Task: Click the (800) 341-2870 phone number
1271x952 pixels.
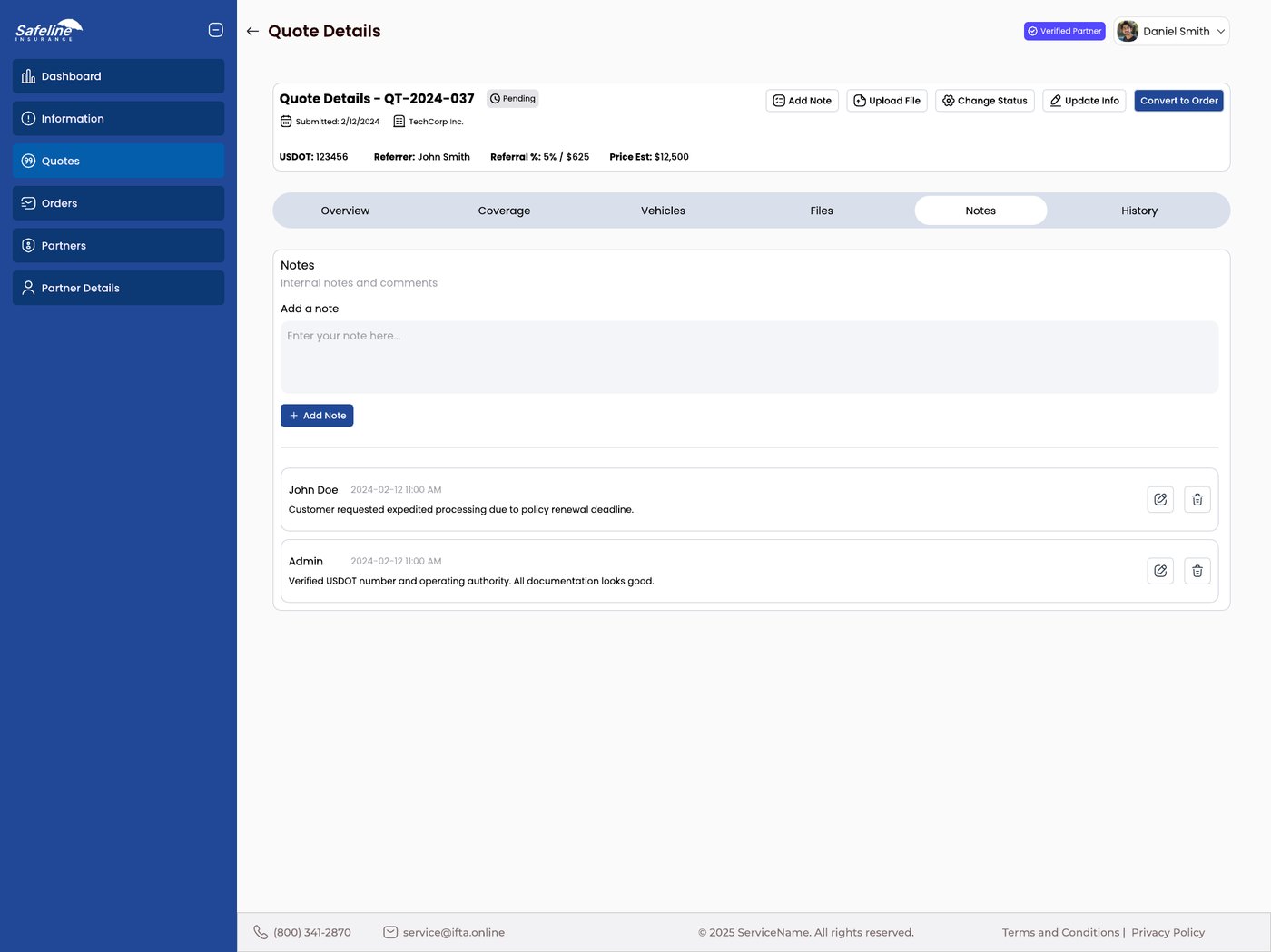Action: 312,932
